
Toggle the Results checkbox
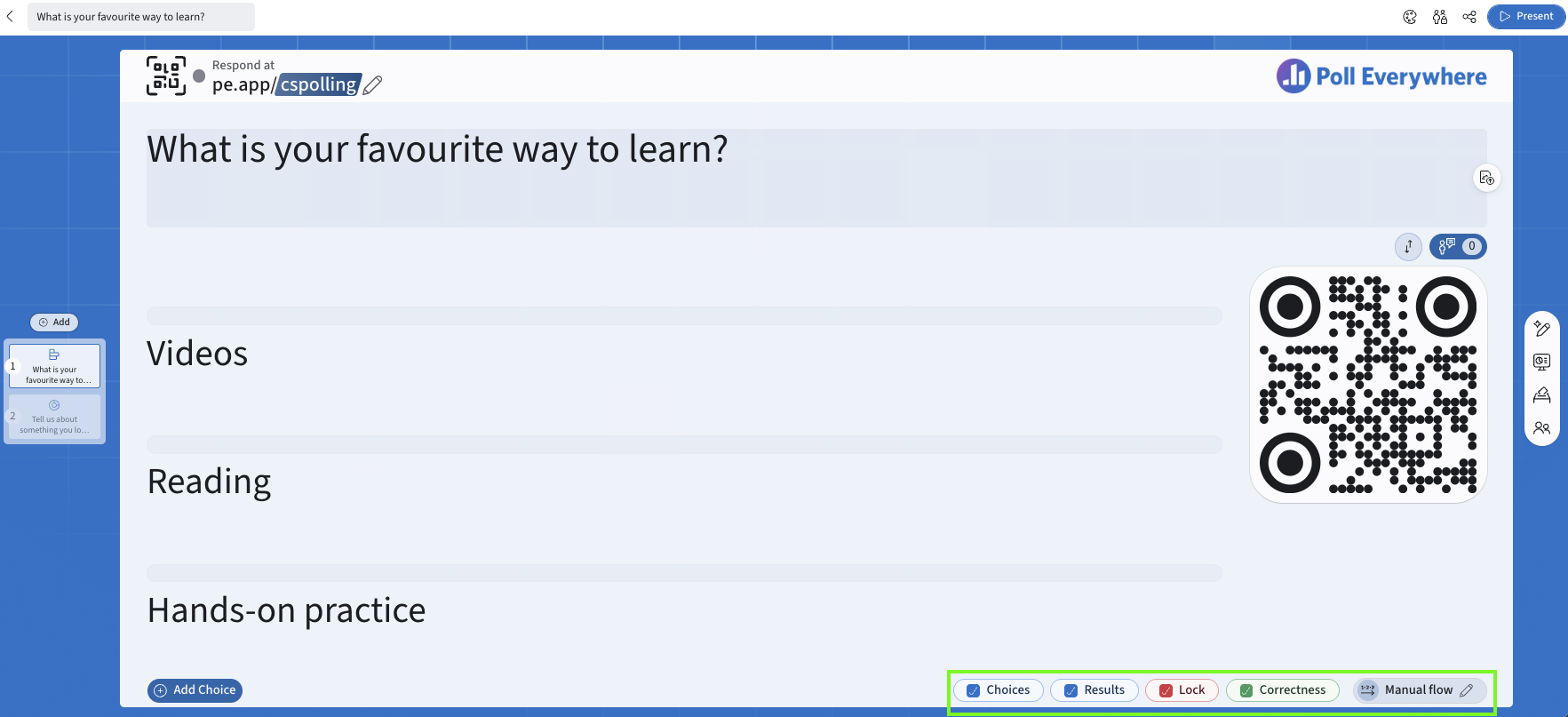1071,690
